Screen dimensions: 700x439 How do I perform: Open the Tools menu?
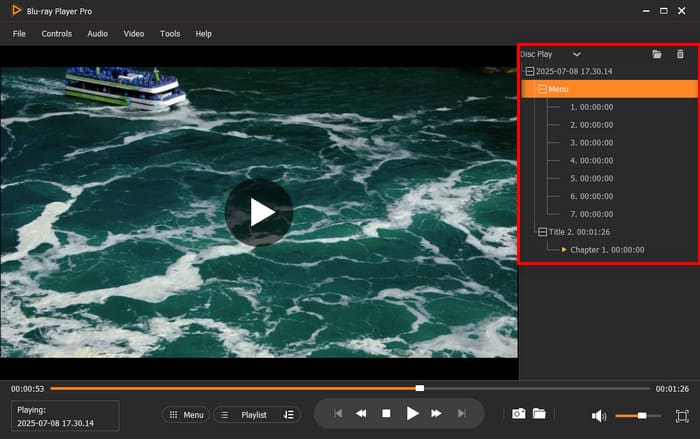[x=170, y=34]
